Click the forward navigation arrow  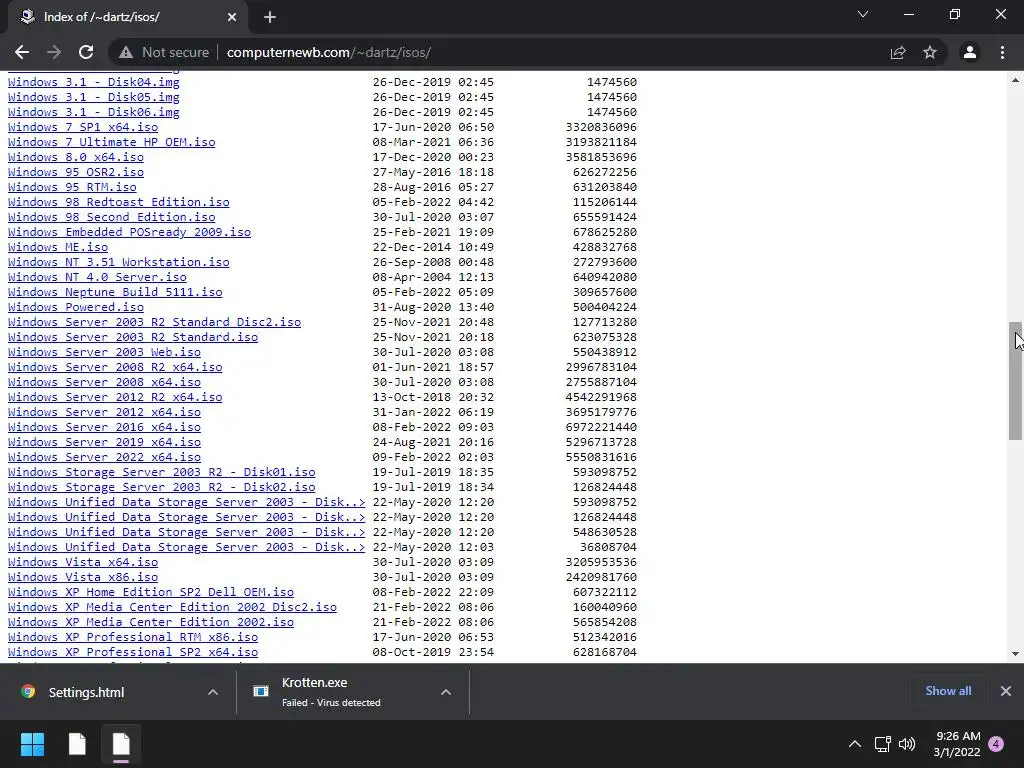(54, 52)
